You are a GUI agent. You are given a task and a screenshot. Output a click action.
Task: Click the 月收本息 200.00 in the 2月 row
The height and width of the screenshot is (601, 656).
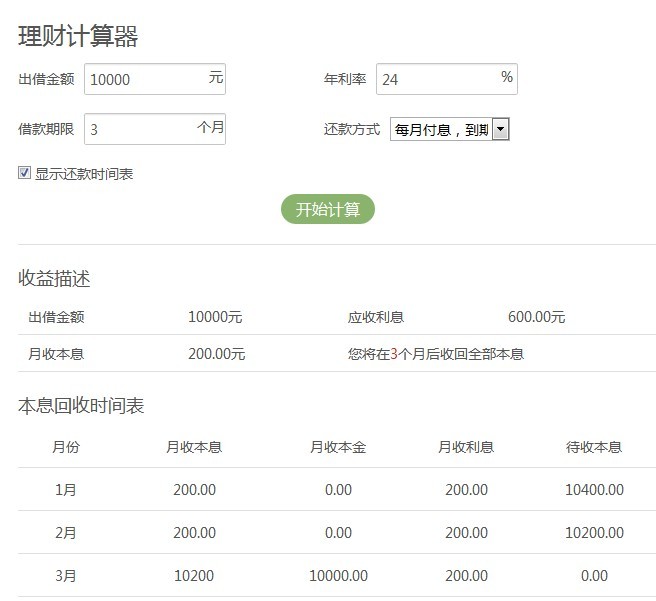click(x=194, y=533)
